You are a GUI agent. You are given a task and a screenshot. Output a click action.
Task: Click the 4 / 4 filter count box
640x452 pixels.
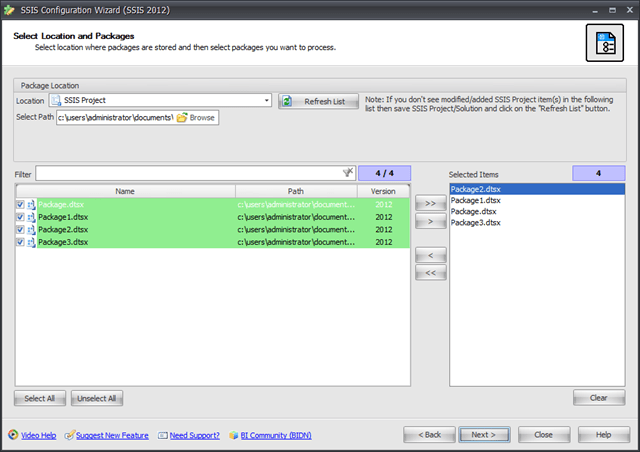tap(384, 173)
